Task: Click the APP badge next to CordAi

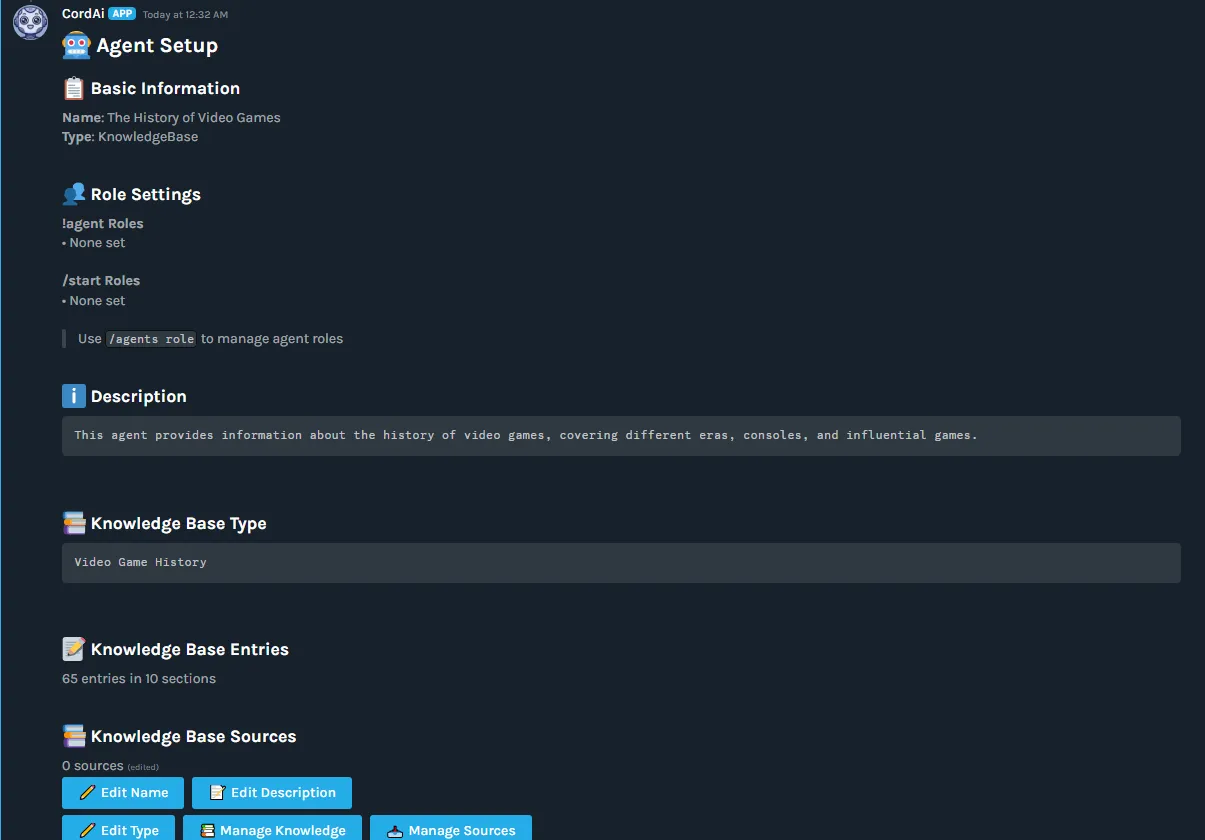Action: point(122,14)
